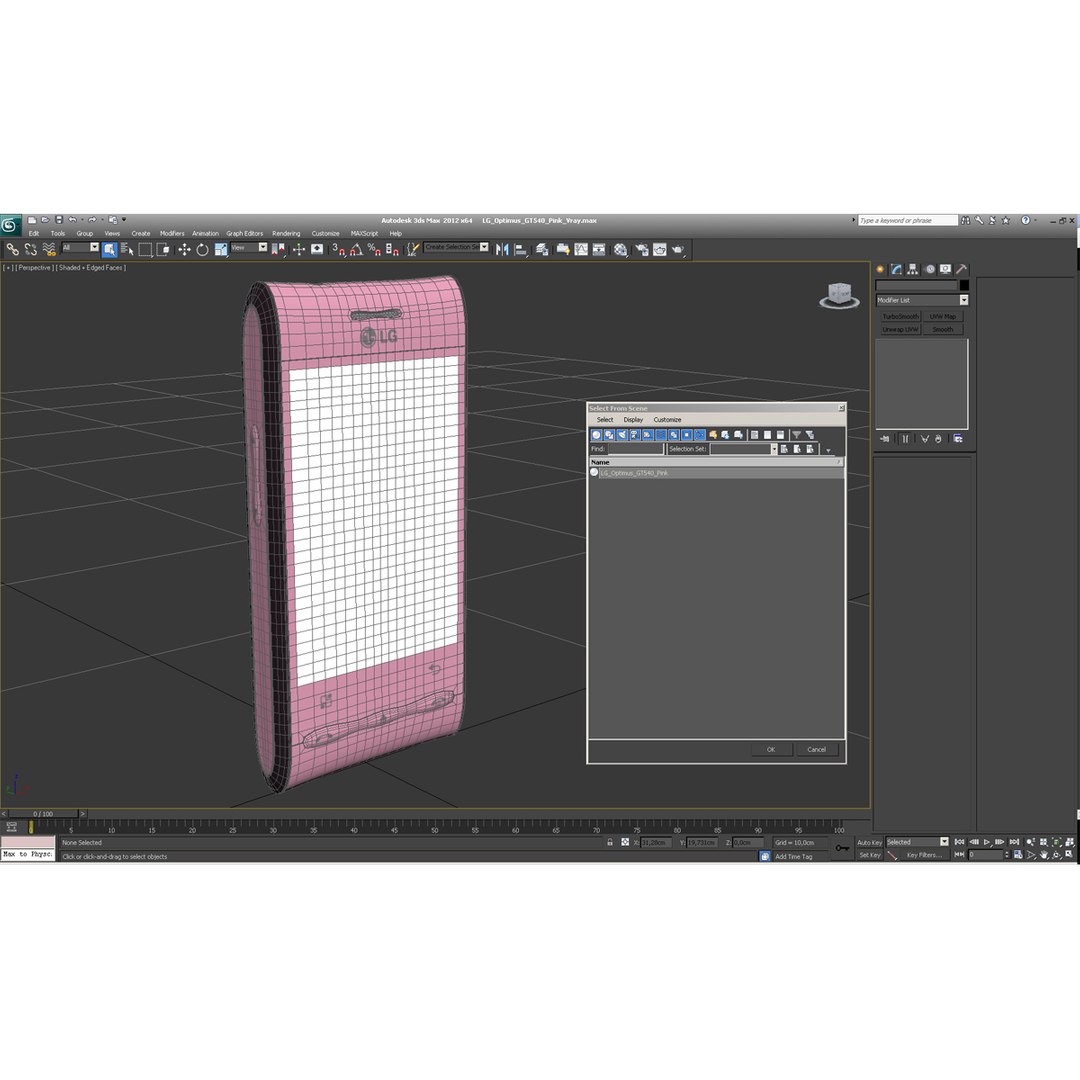The height and width of the screenshot is (1080, 1080).
Task: Open the Edit menu
Action: pos(34,233)
